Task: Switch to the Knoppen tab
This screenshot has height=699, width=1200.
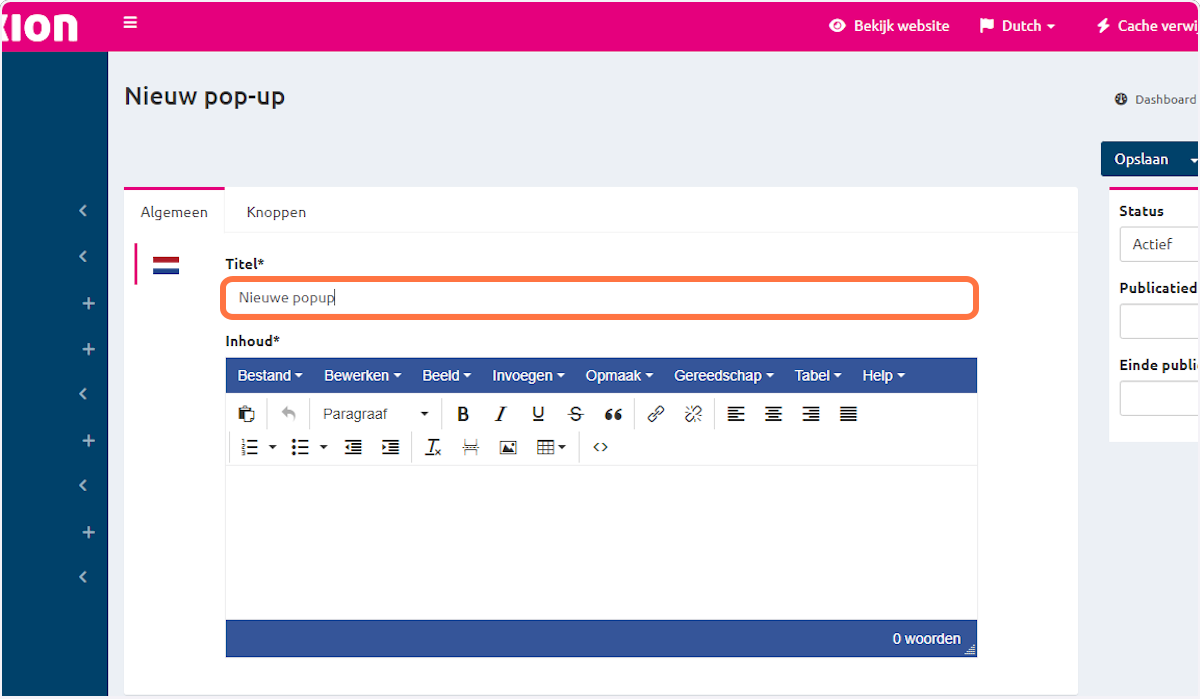Action: 276,212
